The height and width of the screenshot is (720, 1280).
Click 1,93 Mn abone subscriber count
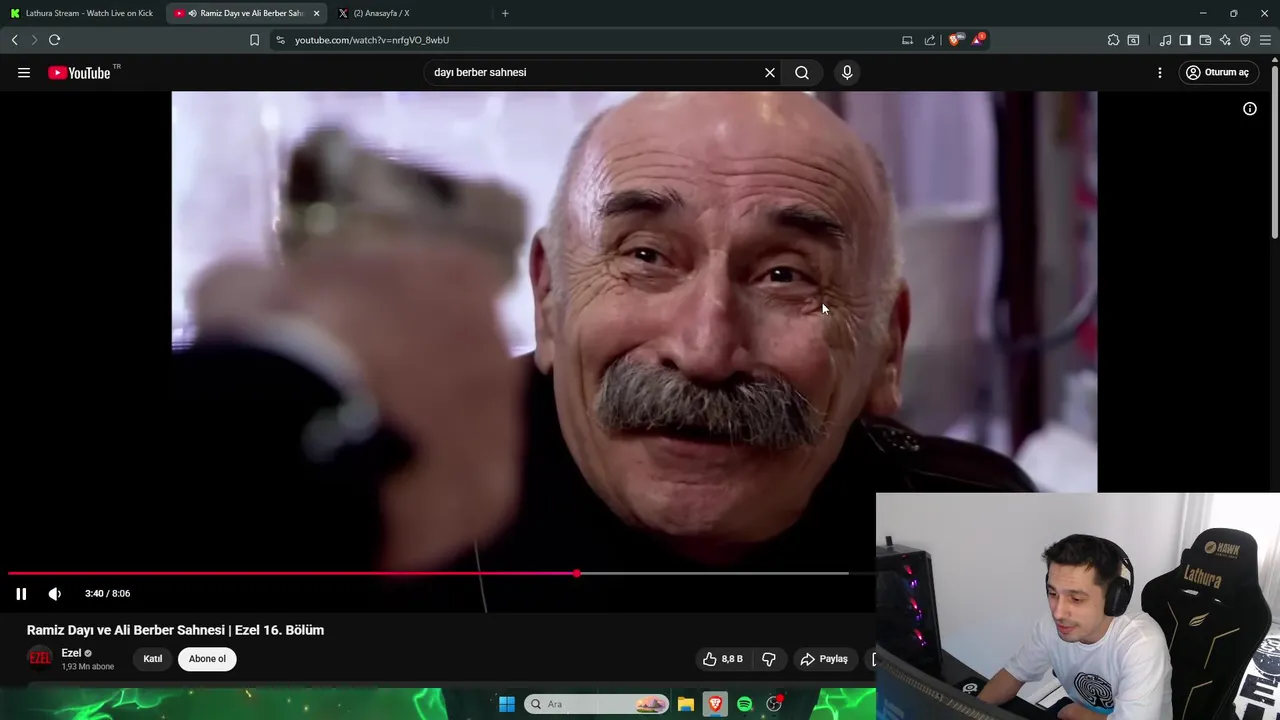pyautogui.click(x=88, y=667)
